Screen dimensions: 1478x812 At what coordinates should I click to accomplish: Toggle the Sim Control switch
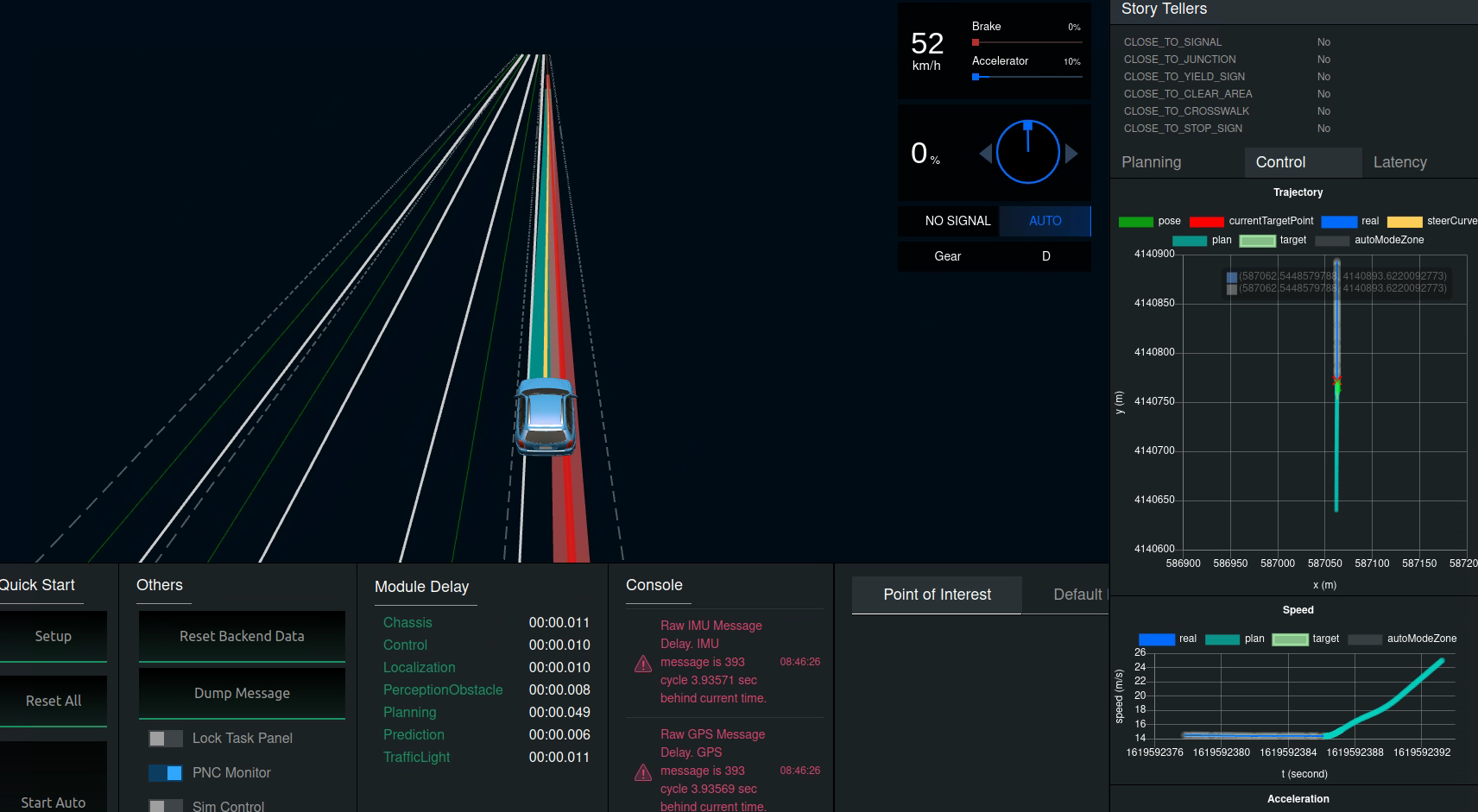[165, 806]
